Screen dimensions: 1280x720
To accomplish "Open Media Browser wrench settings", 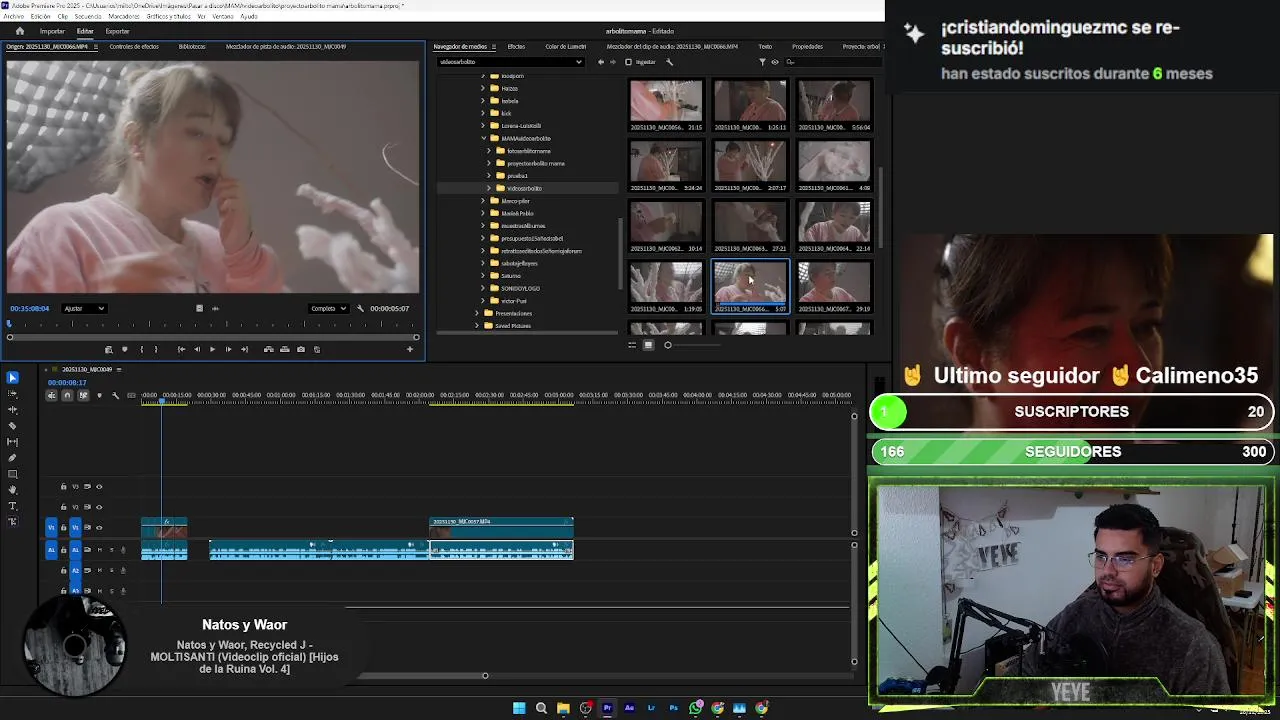I will [669, 62].
